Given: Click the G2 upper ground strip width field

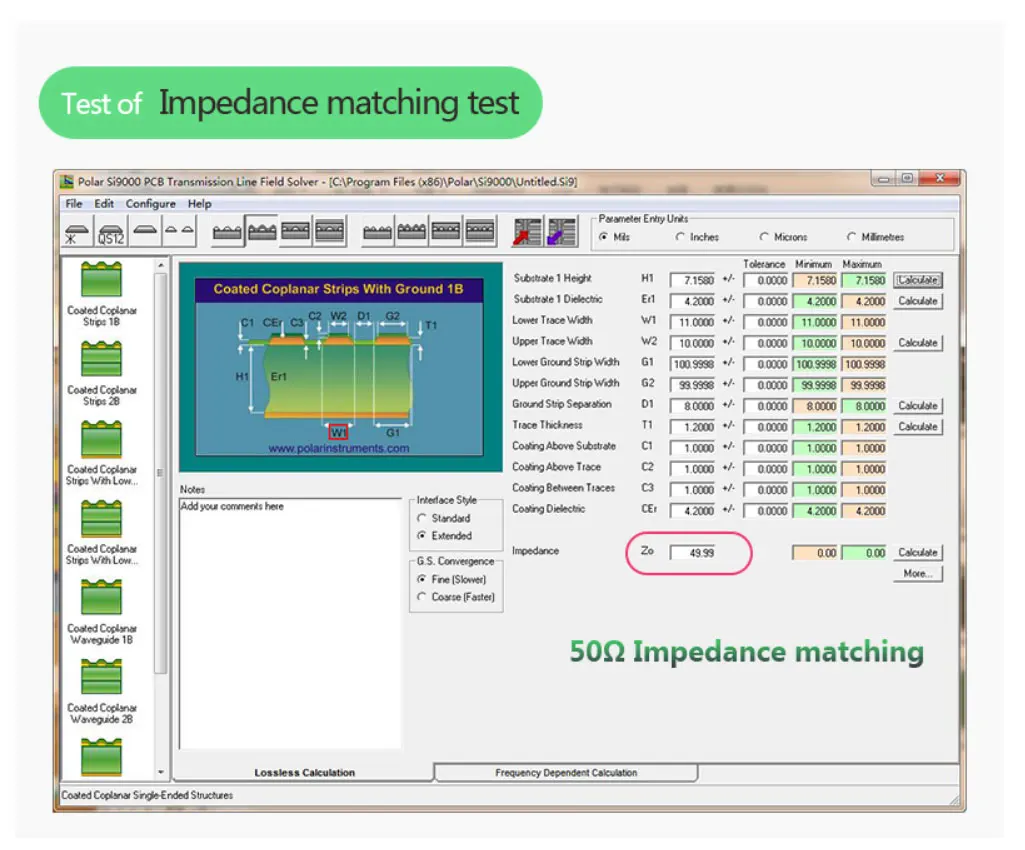Looking at the screenshot, I should coord(692,385).
